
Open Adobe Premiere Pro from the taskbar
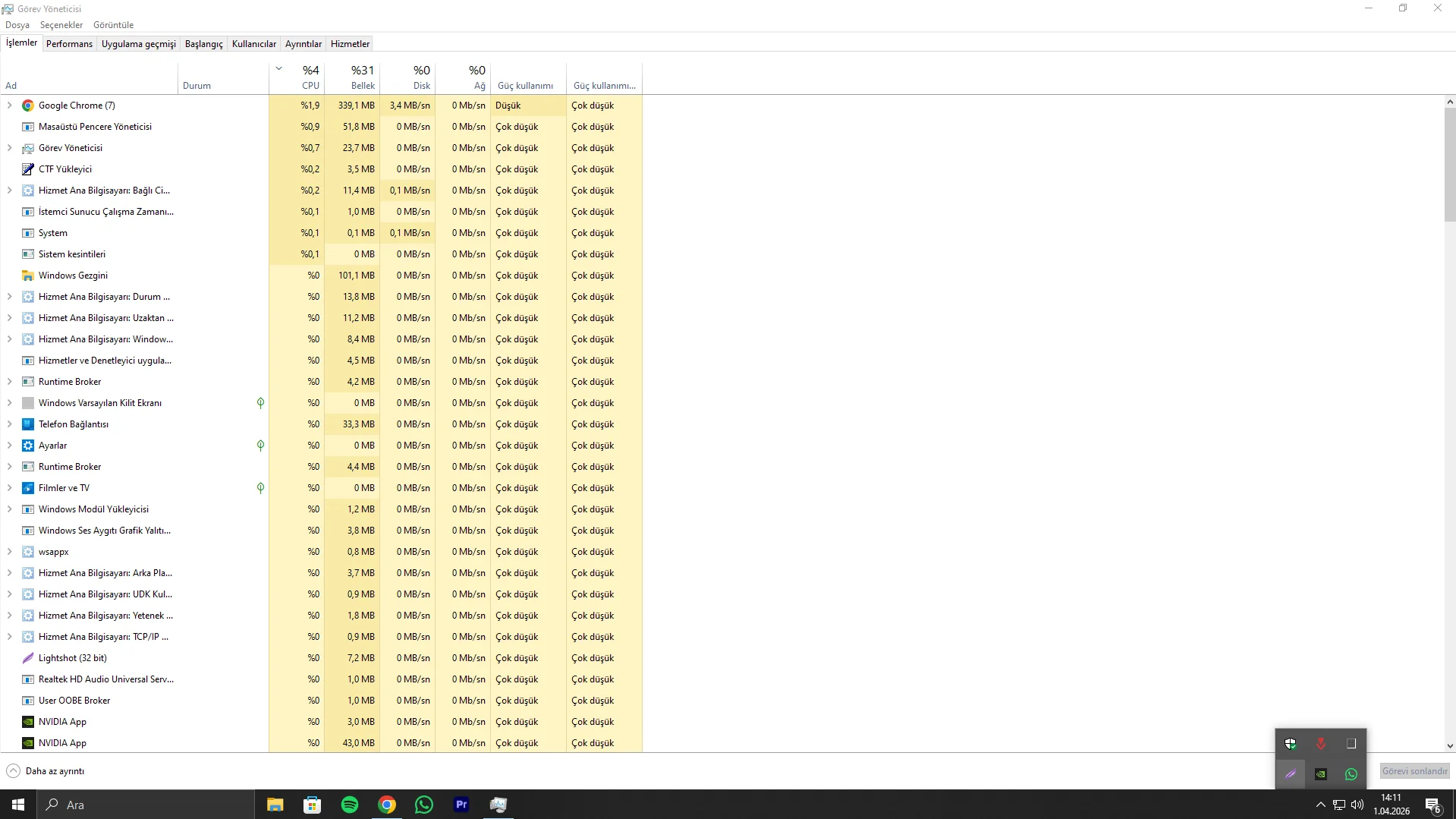pos(461,805)
